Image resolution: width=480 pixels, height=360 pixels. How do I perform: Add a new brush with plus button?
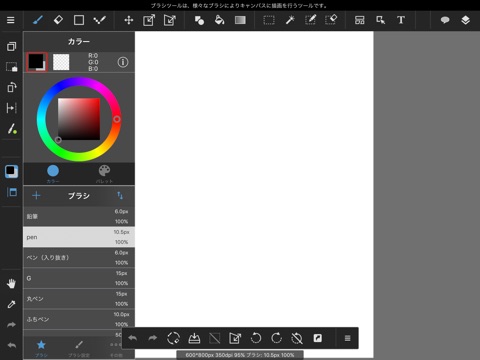point(36,195)
